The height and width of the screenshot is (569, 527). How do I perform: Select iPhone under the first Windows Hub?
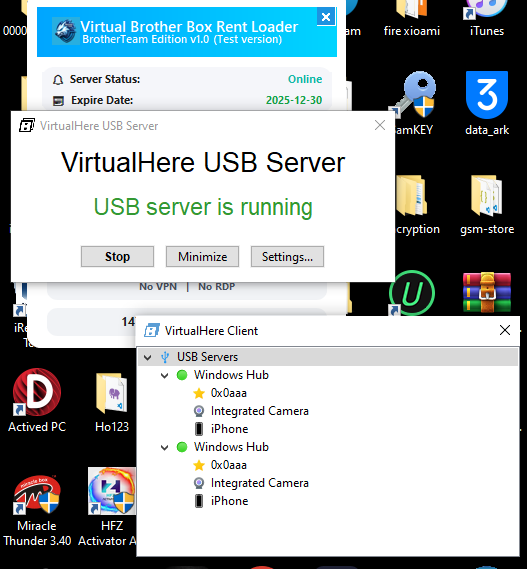[229, 429]
